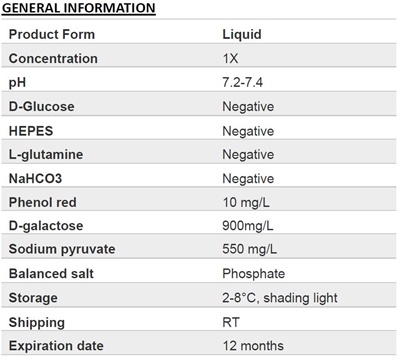Click the GENERAL INFORMATION heading
The width and height of the screenshot is (400, 361).
click(x=79, y=8)
